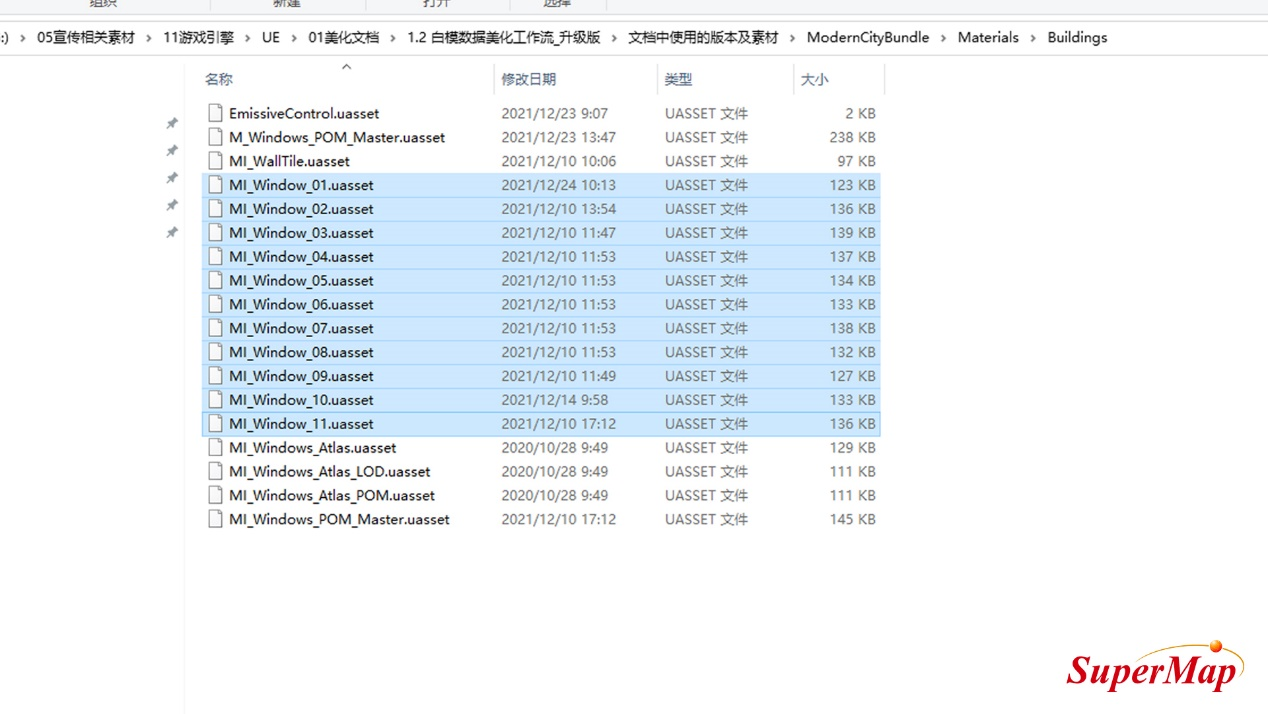Click the topmost pin icon in sidebar

tap(172, 123)
